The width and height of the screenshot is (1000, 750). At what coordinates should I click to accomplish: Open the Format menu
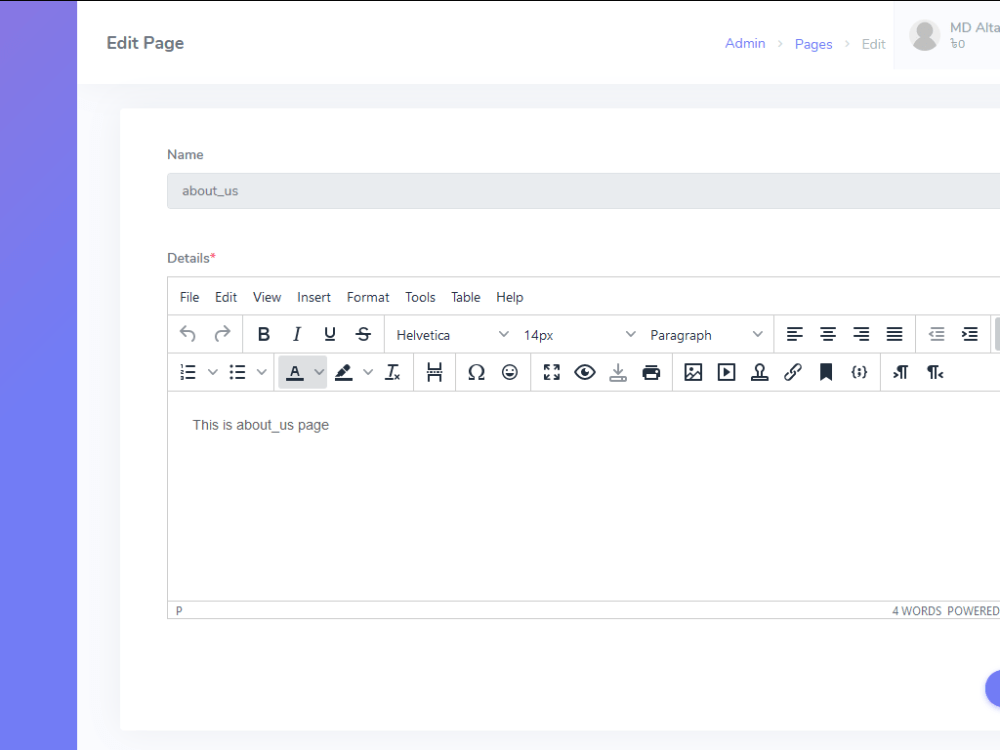[368, 297]
